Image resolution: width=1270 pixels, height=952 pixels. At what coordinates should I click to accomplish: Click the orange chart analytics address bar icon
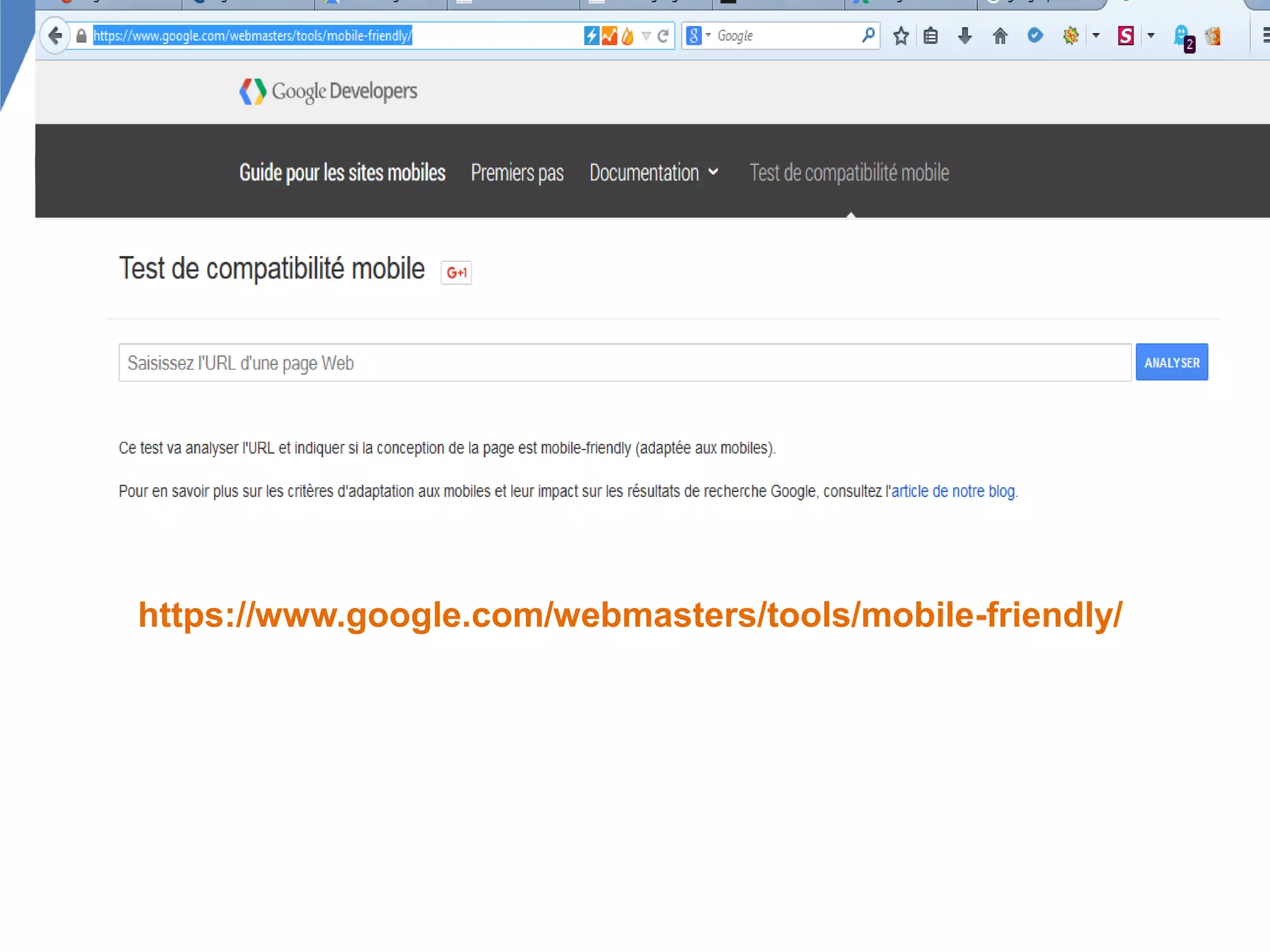click(610, 36)
